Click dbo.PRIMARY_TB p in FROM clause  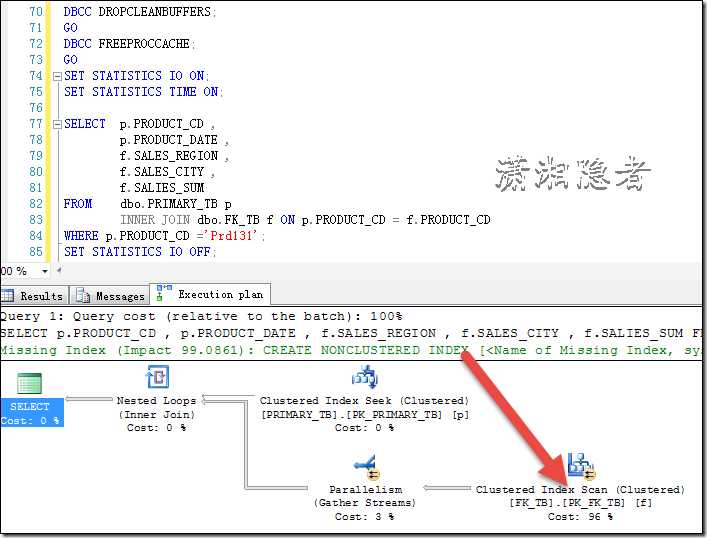coord(176,204)
